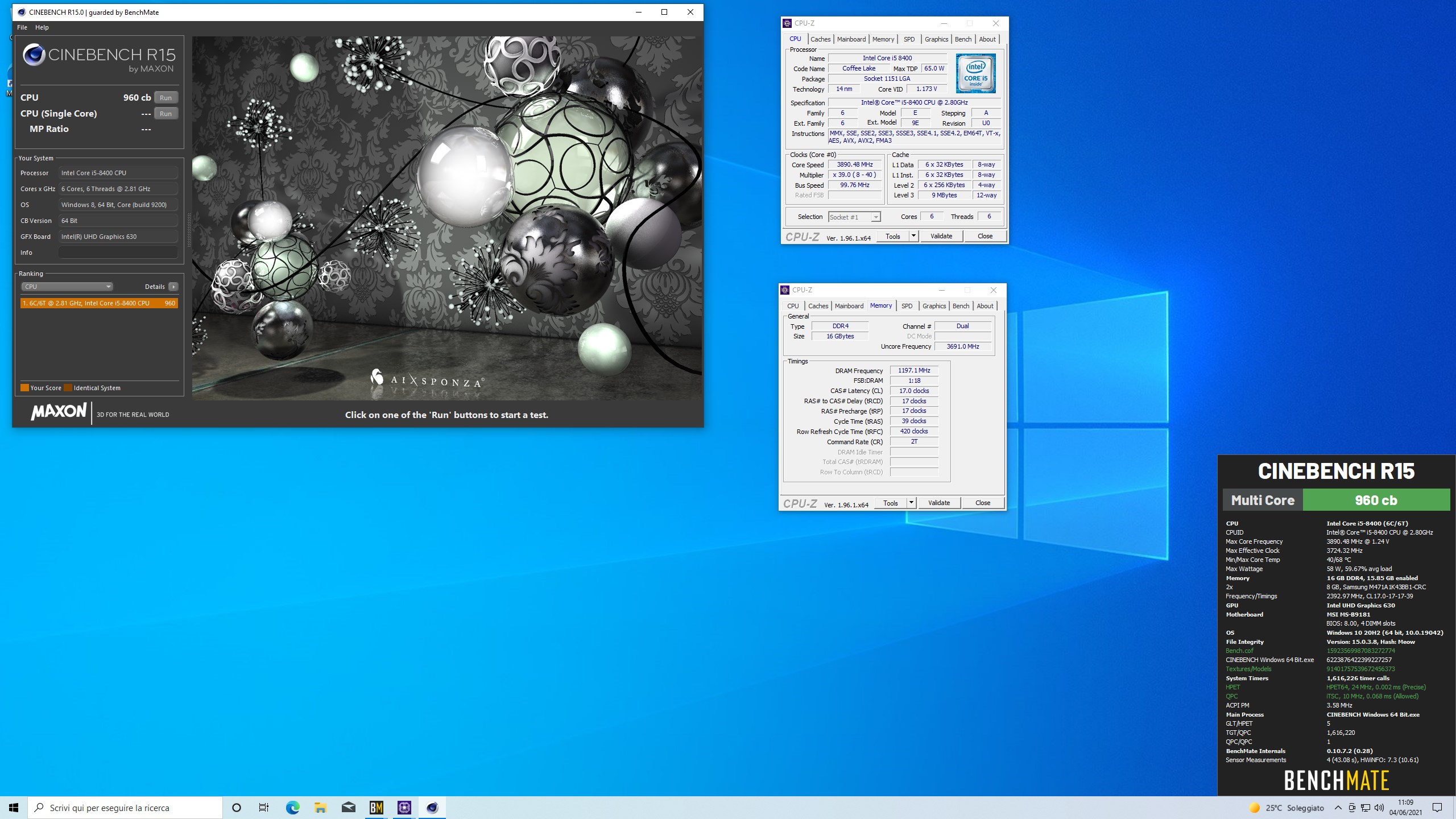This screenshot has width=1456, height=819.
Task: Open Memory tab in top CPU-Z window
Action: click(x=883, y=39)
